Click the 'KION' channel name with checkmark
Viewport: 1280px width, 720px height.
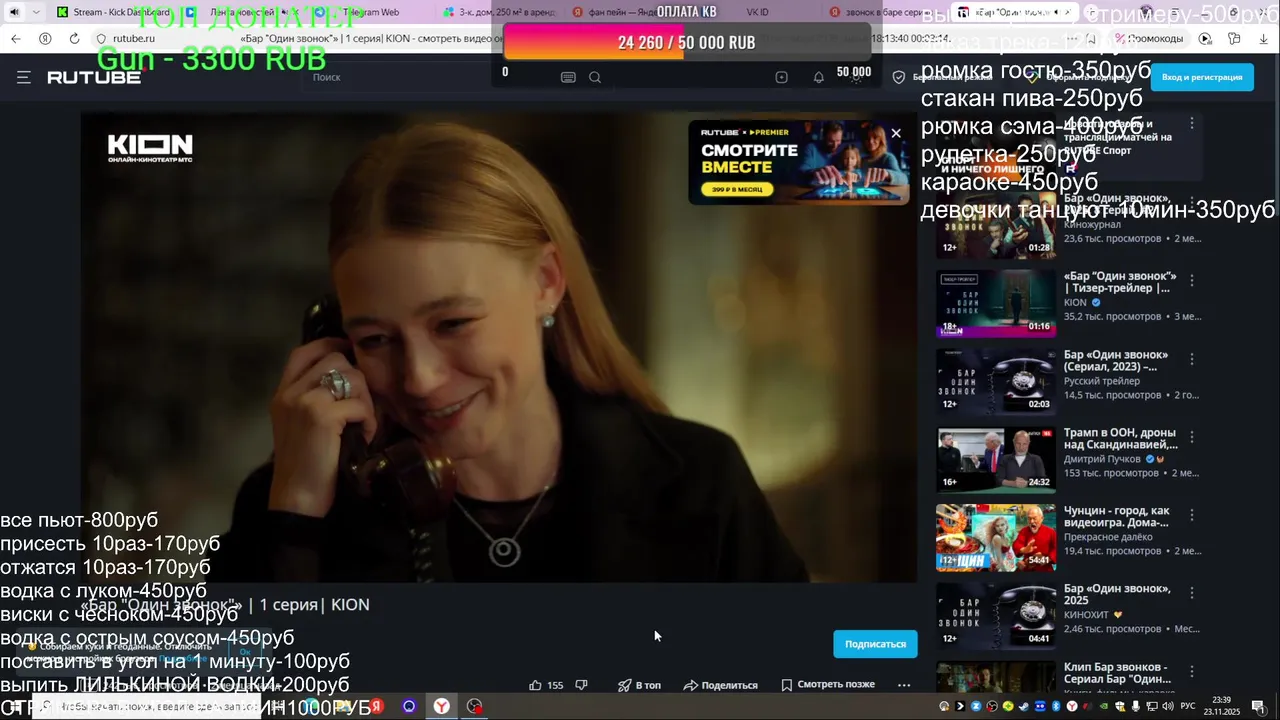(x=1082, y=302)
